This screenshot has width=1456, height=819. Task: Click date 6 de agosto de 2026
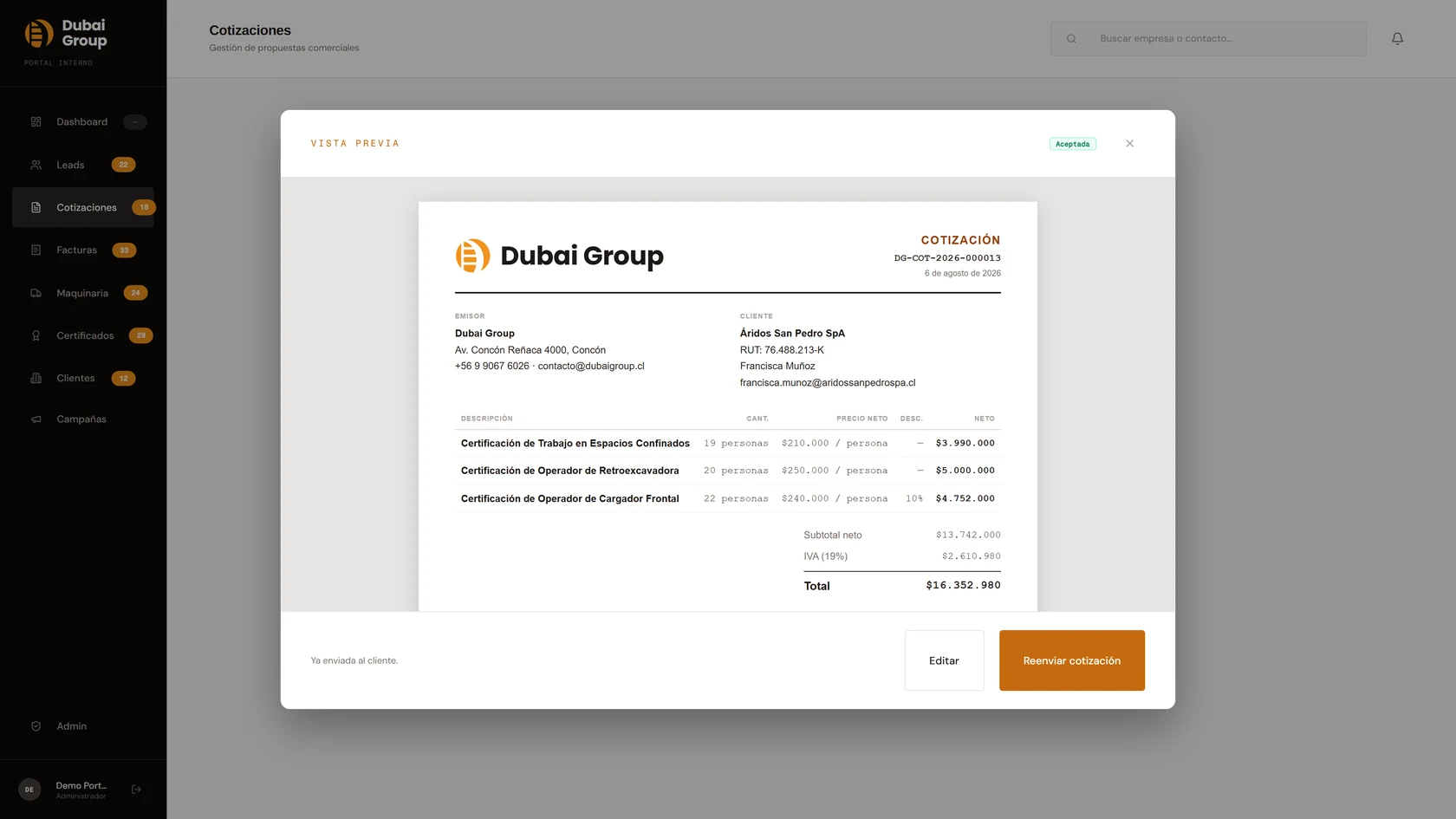click(962, 273)
